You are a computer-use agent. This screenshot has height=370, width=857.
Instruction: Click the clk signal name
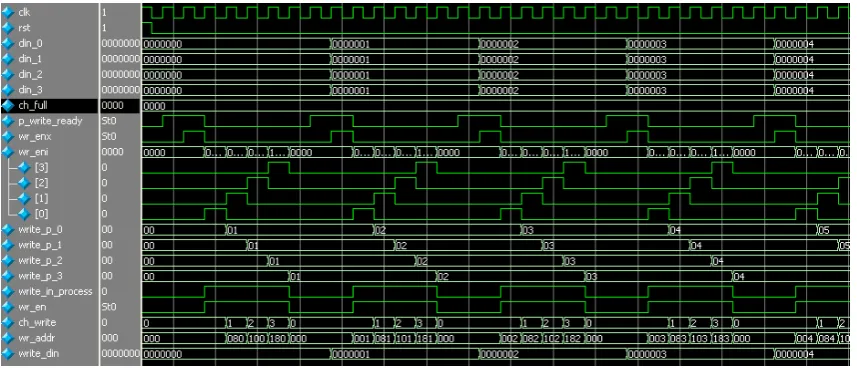coord(24,13)
